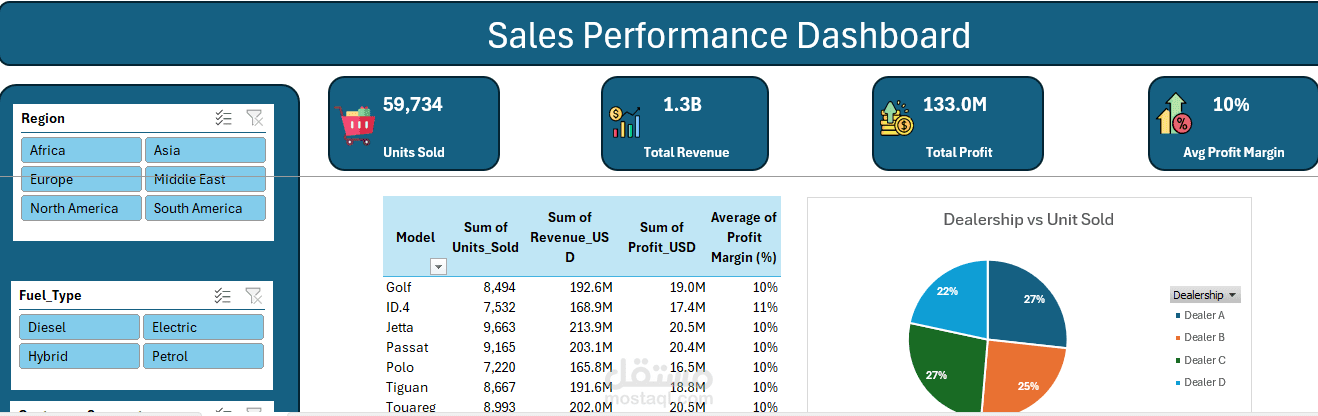This screenshot has width=1318, height=416.
Task: Click the Region slicer title
Action: (x=43, y=118)
